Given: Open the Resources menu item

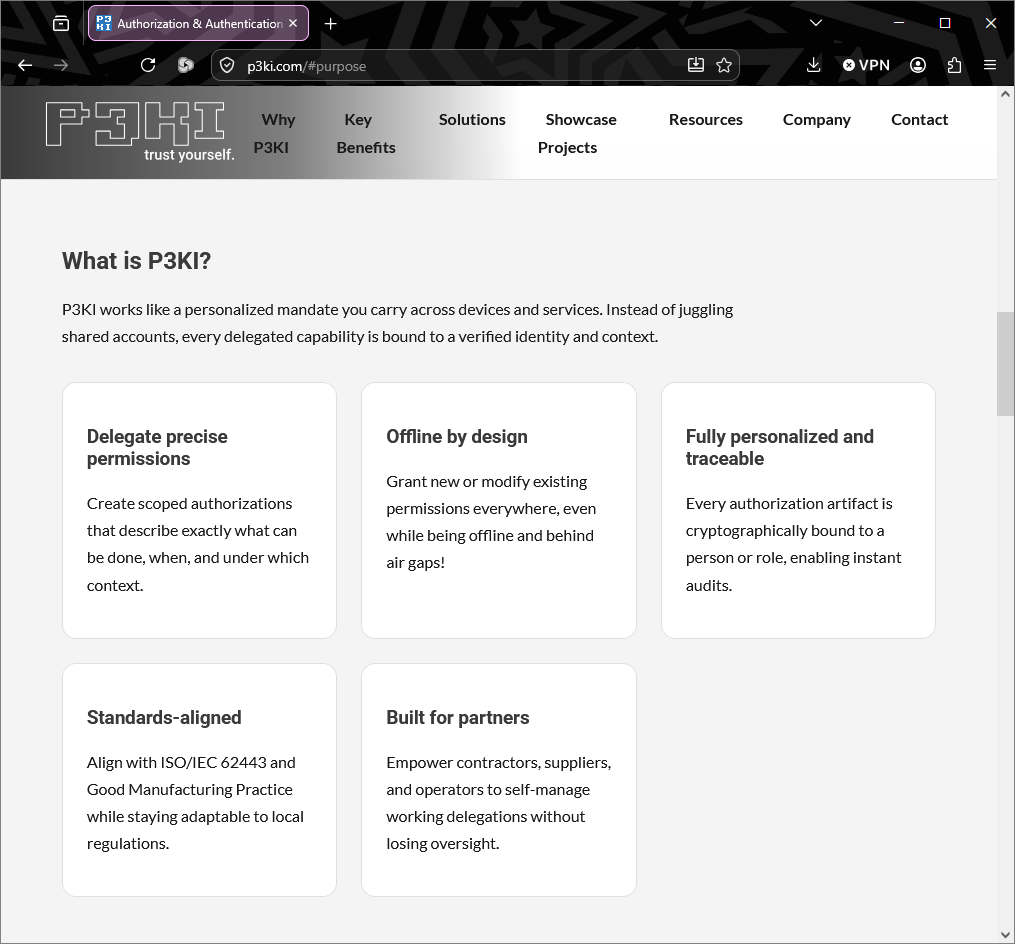Looking at the screenshot, I should click(706, 120).
